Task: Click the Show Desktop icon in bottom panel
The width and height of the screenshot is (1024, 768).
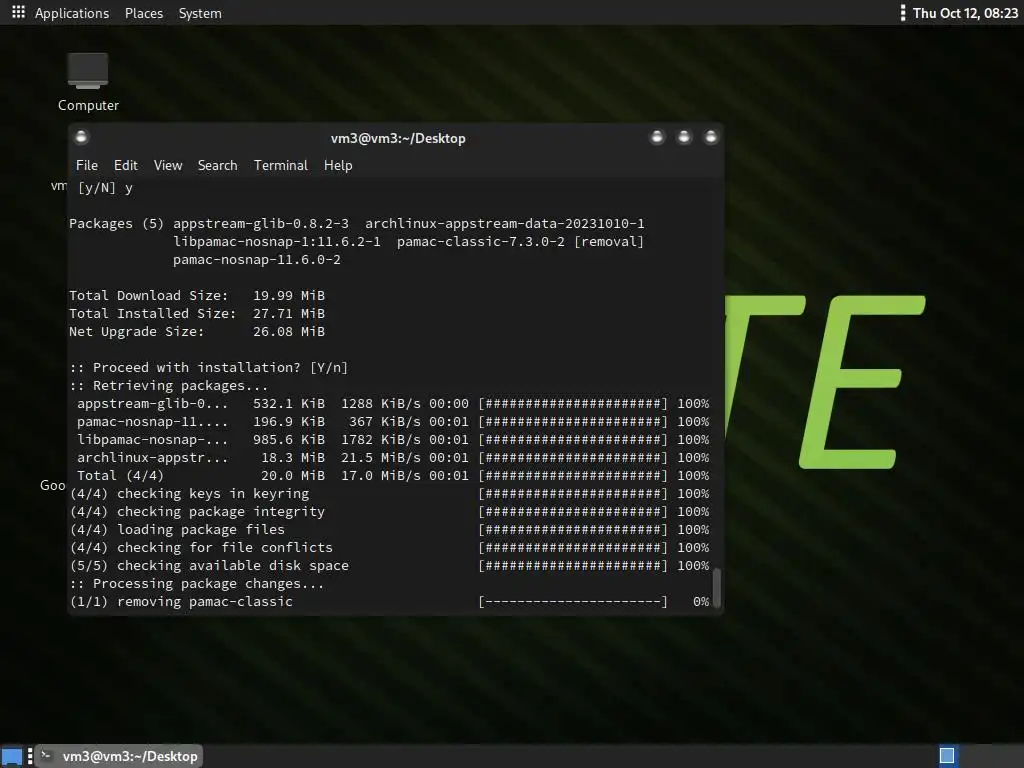Action: click(x=12, y=756)
